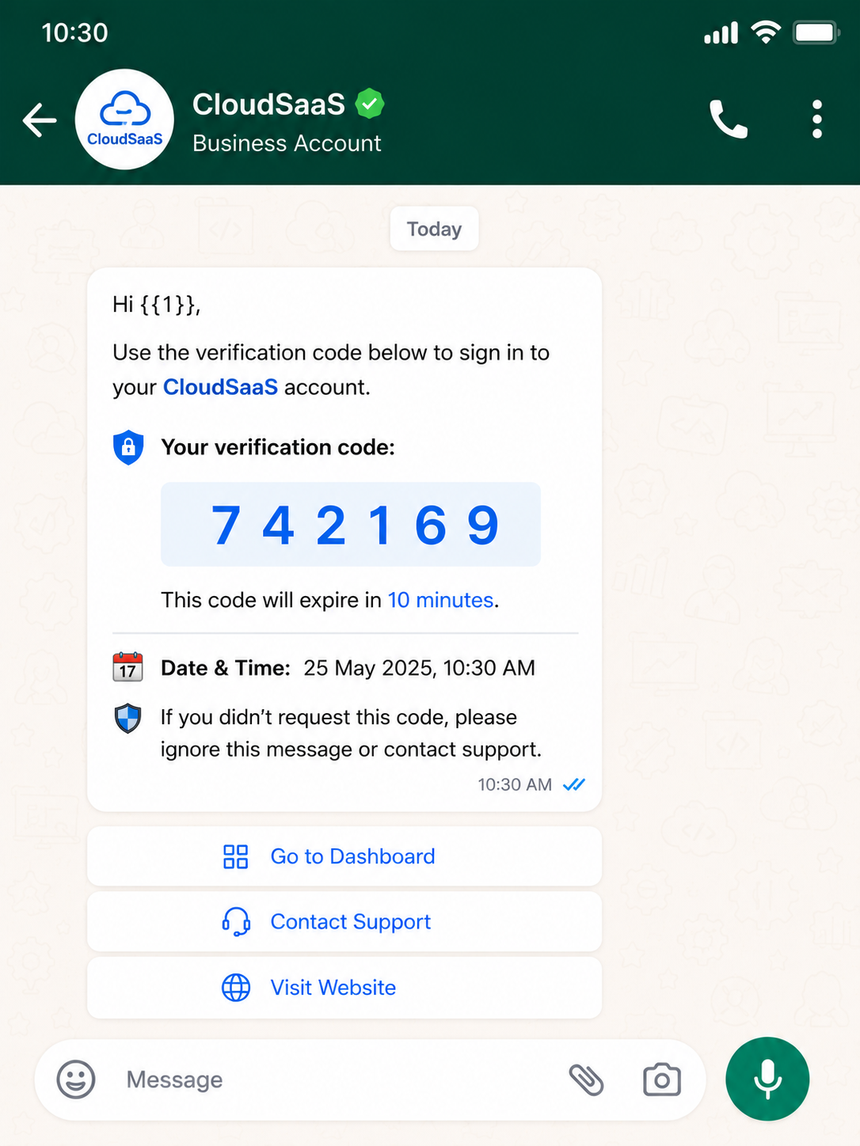Tap the dashboard grid icon
The image size is (860, 1146).
click(x=235, y=857)
